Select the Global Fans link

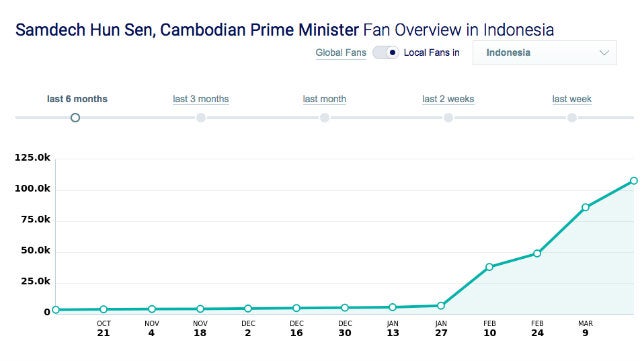[341, 53]
